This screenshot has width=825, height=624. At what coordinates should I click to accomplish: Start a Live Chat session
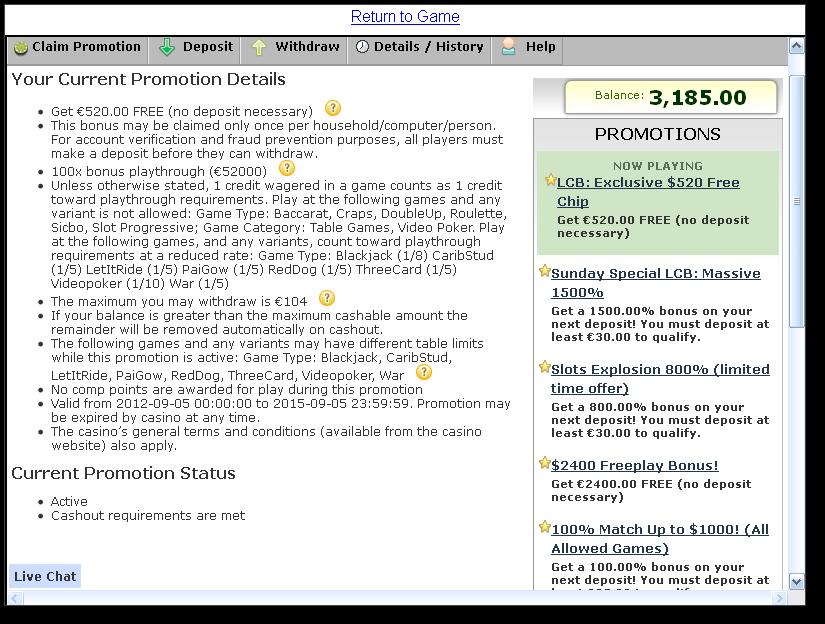(x=45, y=577)
